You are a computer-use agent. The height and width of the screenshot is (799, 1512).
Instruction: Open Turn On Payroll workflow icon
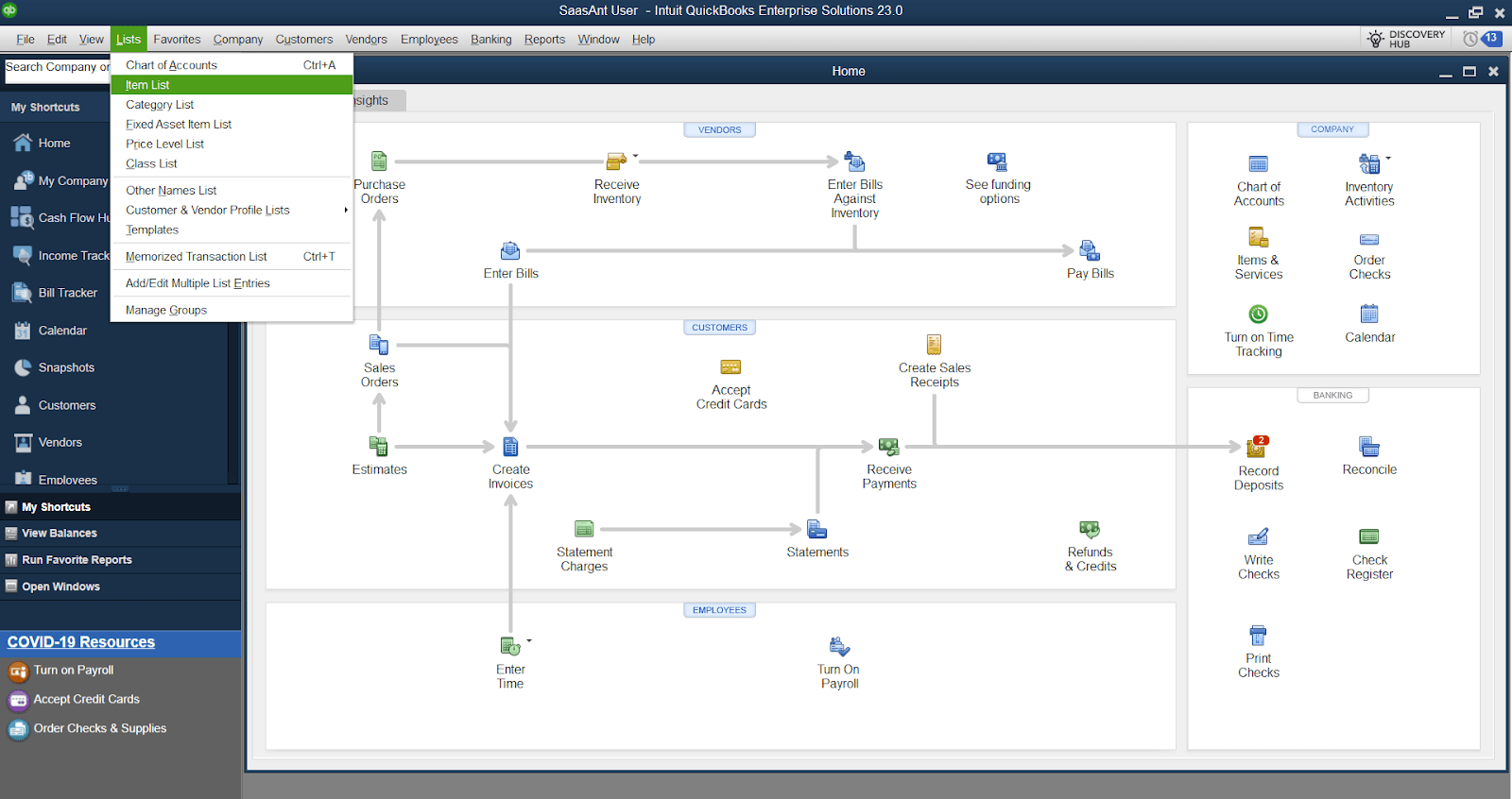tap(839, 646)
